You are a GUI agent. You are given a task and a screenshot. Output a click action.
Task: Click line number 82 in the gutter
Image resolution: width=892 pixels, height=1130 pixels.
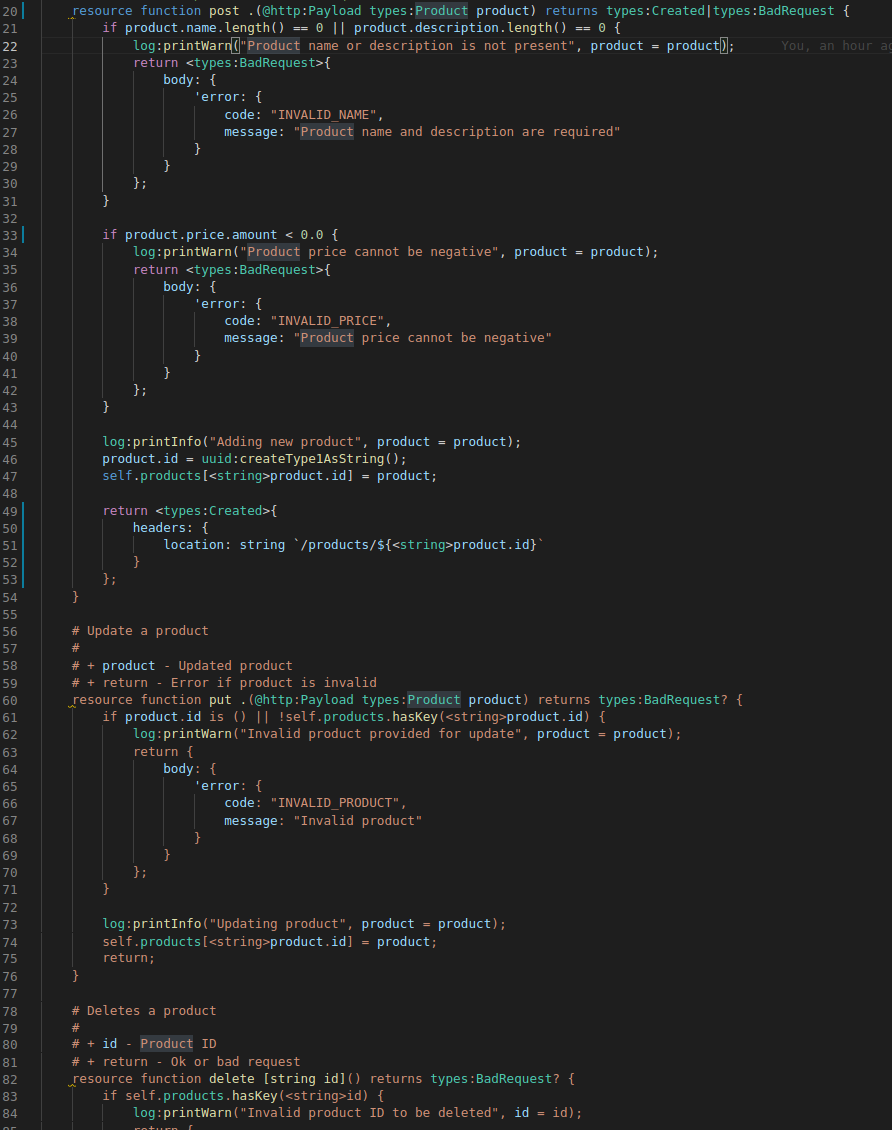[x=10, y=1080]
